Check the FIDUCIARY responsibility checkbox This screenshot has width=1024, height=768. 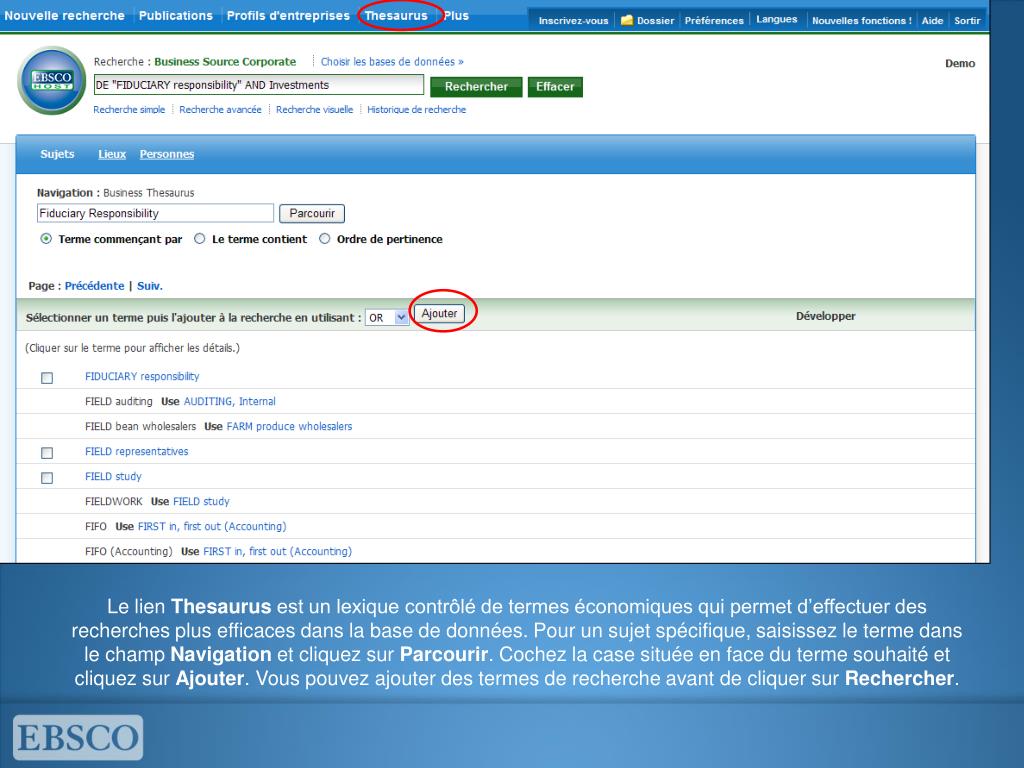click(47, 377)
